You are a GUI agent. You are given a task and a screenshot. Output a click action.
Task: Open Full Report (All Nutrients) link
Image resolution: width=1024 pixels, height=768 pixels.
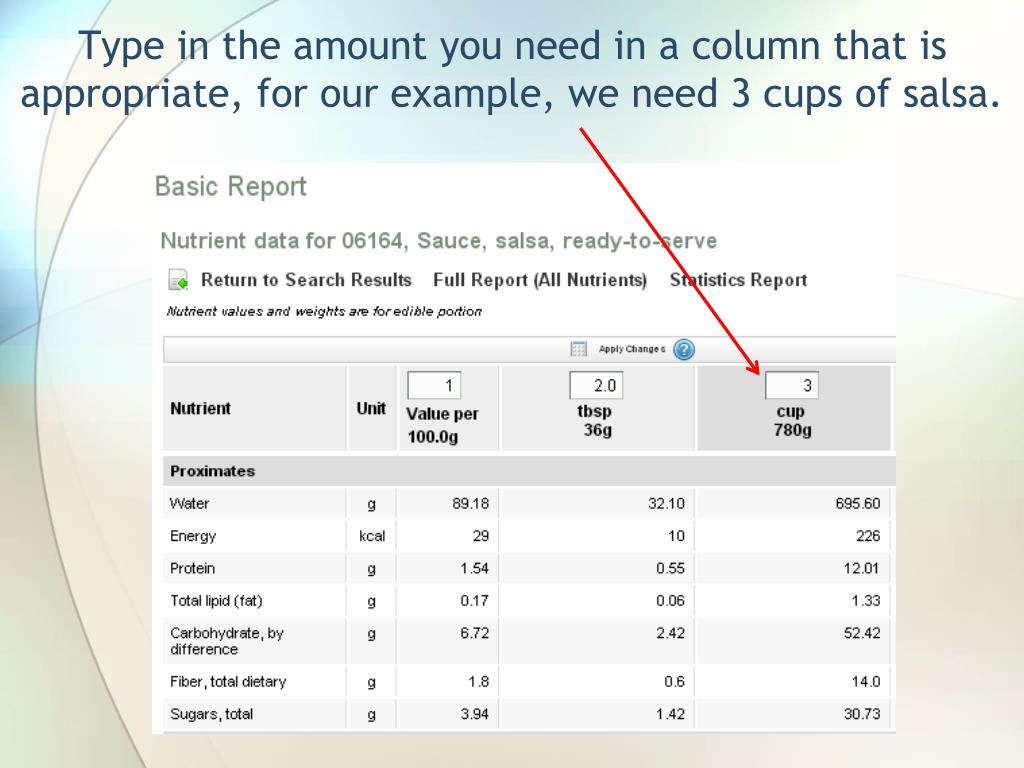click(x=540, y=280)
